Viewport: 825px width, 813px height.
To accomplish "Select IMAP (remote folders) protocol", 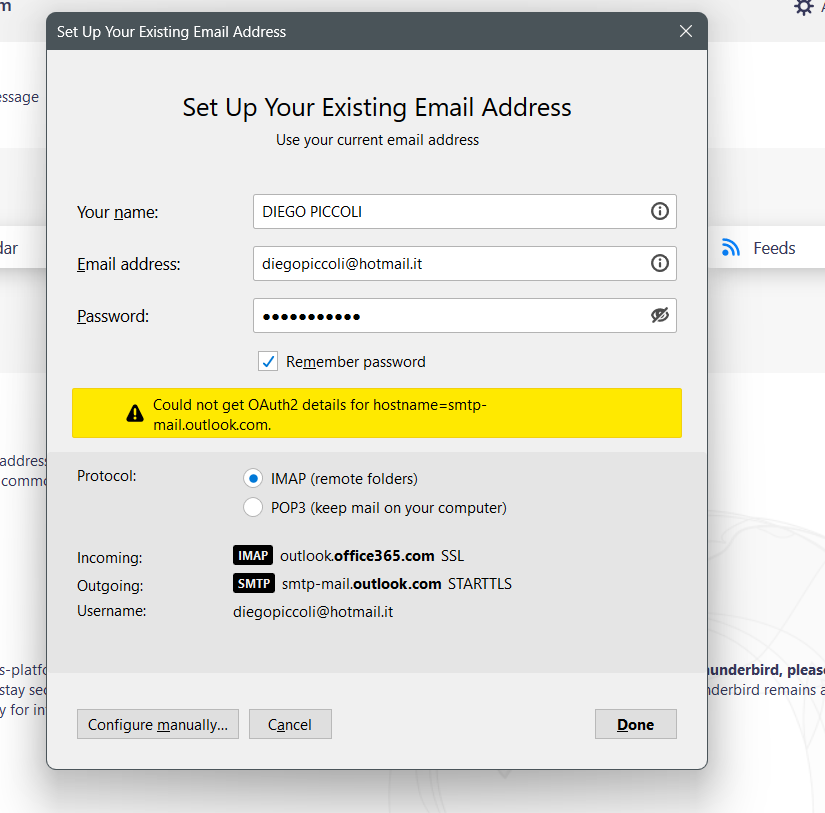I will [253, 478].
